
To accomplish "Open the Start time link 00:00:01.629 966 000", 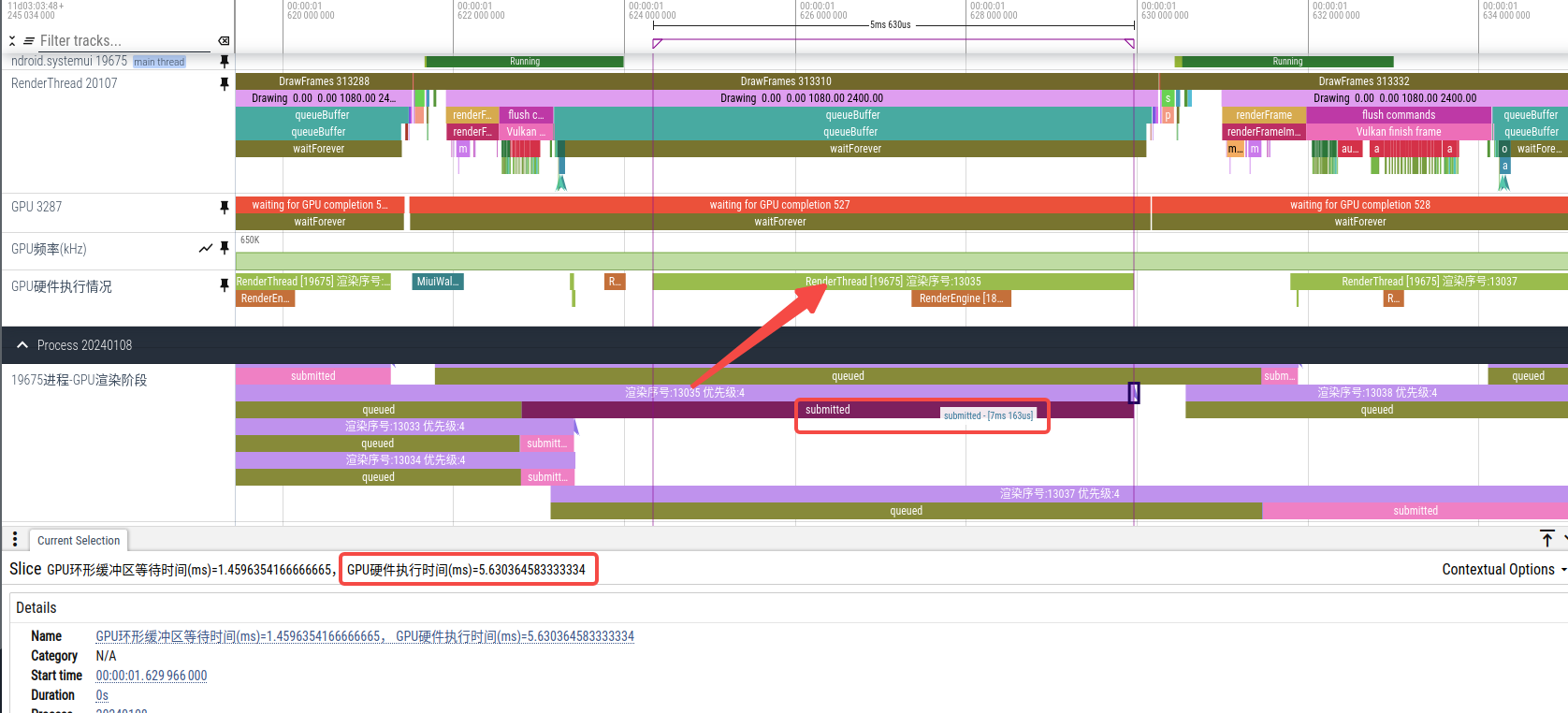I will pyautogui.click(x=152, y=676).
